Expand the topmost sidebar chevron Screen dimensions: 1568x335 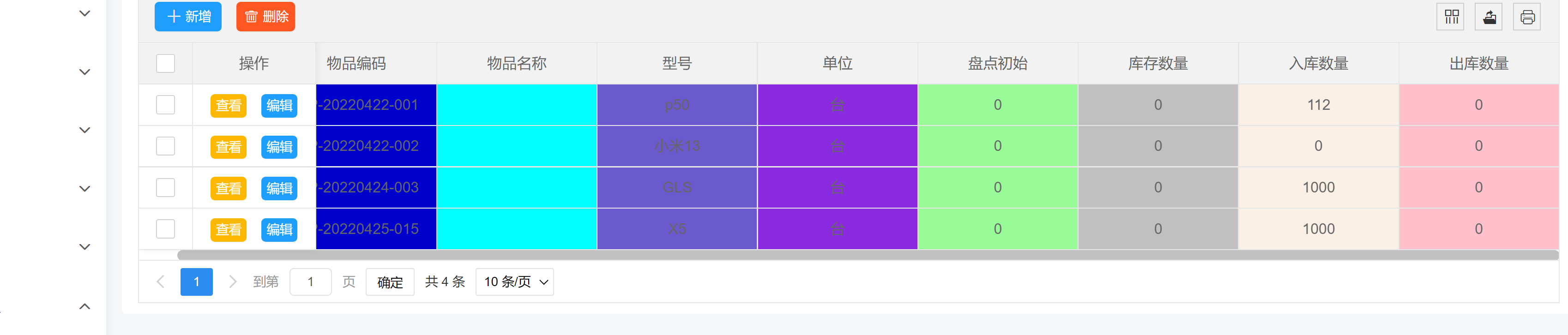[x=84, y=13]
